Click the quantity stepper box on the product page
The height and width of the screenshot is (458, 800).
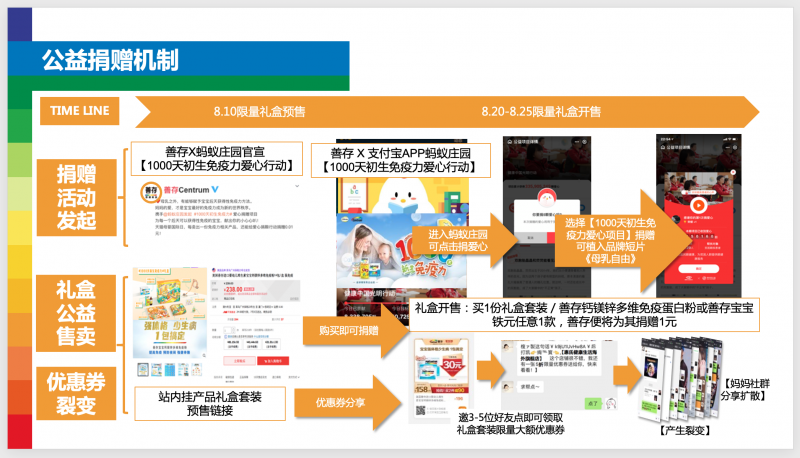pyautogui.click(x=229, y=330)
